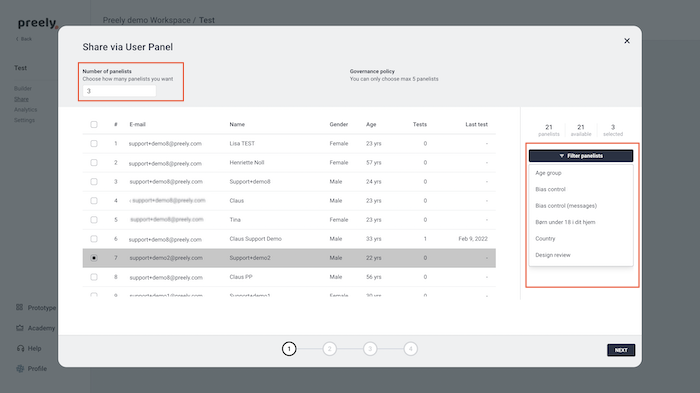
Task: Click the Lisa TEST name cell
Action: pos(242,144)
